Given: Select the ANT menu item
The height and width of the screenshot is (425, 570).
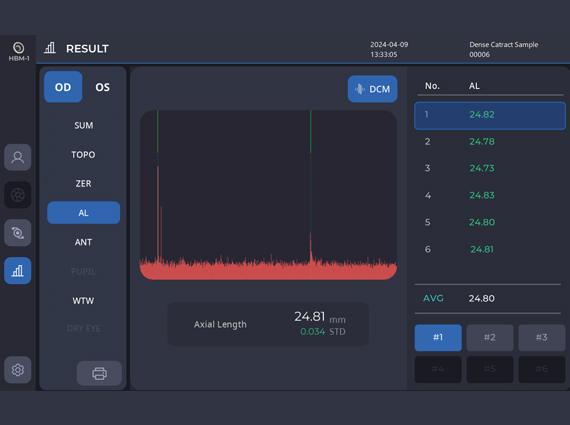Looking at the screenshot, I should click(83, 242).
